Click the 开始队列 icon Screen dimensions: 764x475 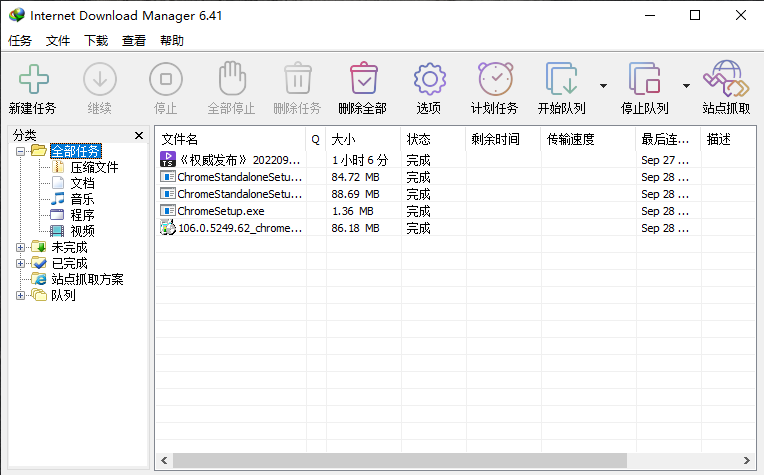pos(561,78)
